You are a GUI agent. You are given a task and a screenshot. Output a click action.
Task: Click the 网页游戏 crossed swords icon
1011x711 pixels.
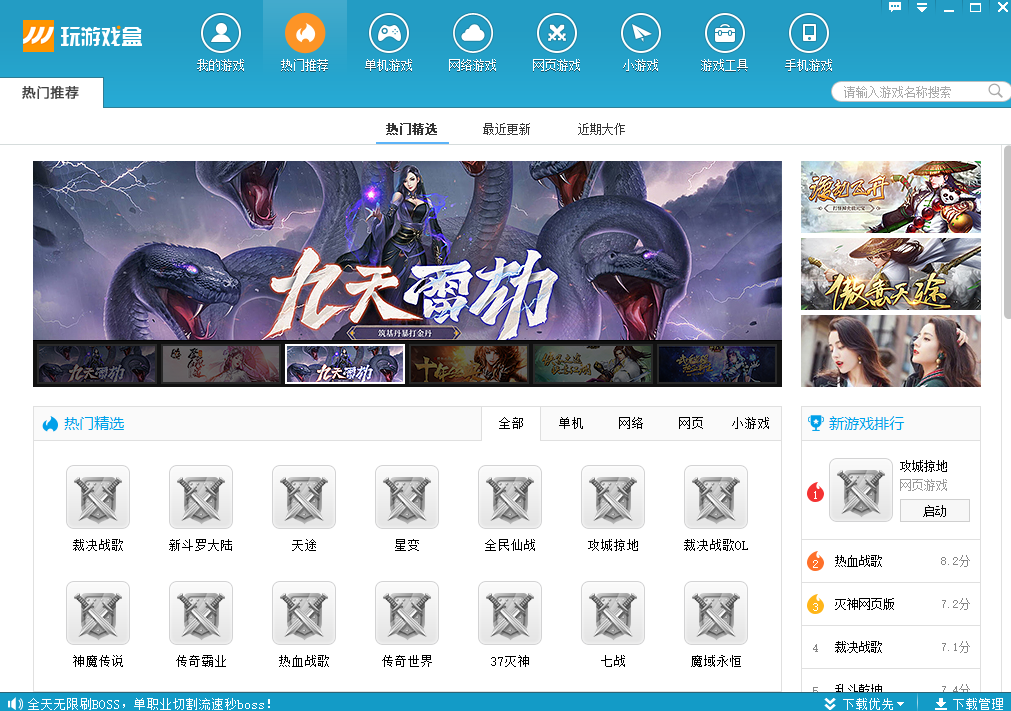coord(557,35)
